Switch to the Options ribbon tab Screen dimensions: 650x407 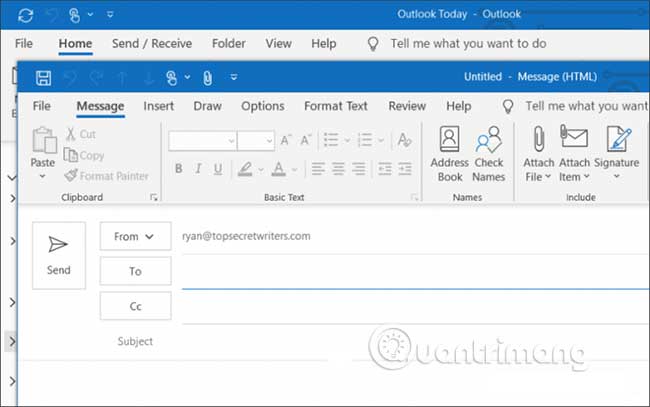click(x=262, y=106)
